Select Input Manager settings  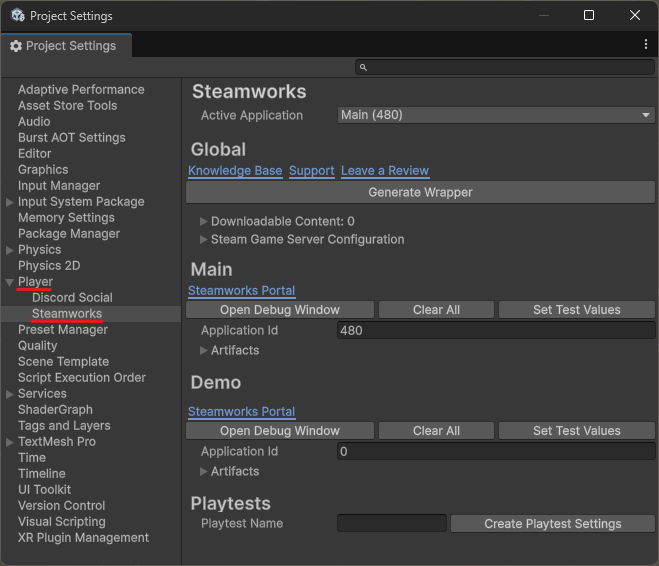click(x=59, y=185)
